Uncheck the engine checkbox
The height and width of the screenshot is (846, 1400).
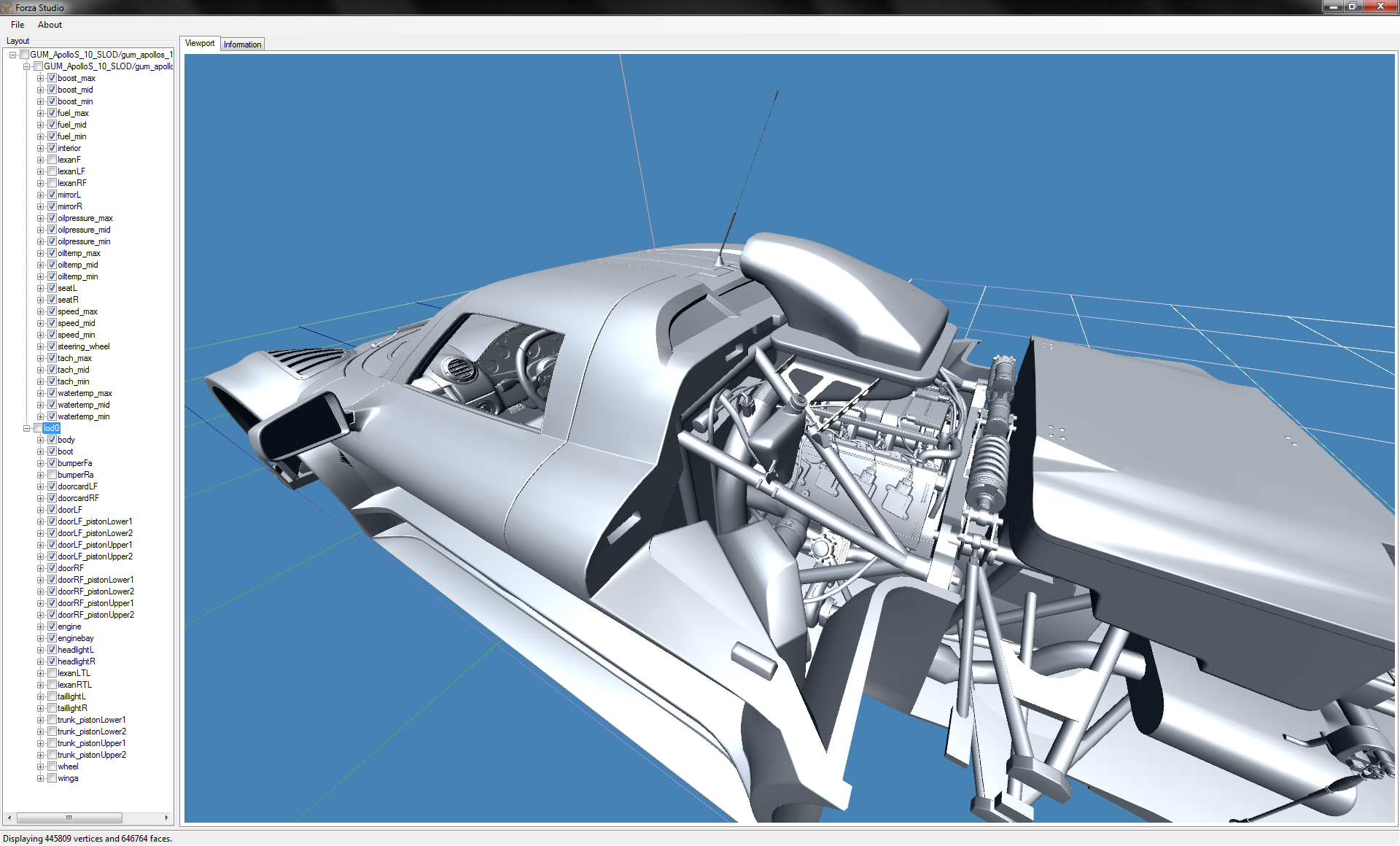click(x=52, y=626)
